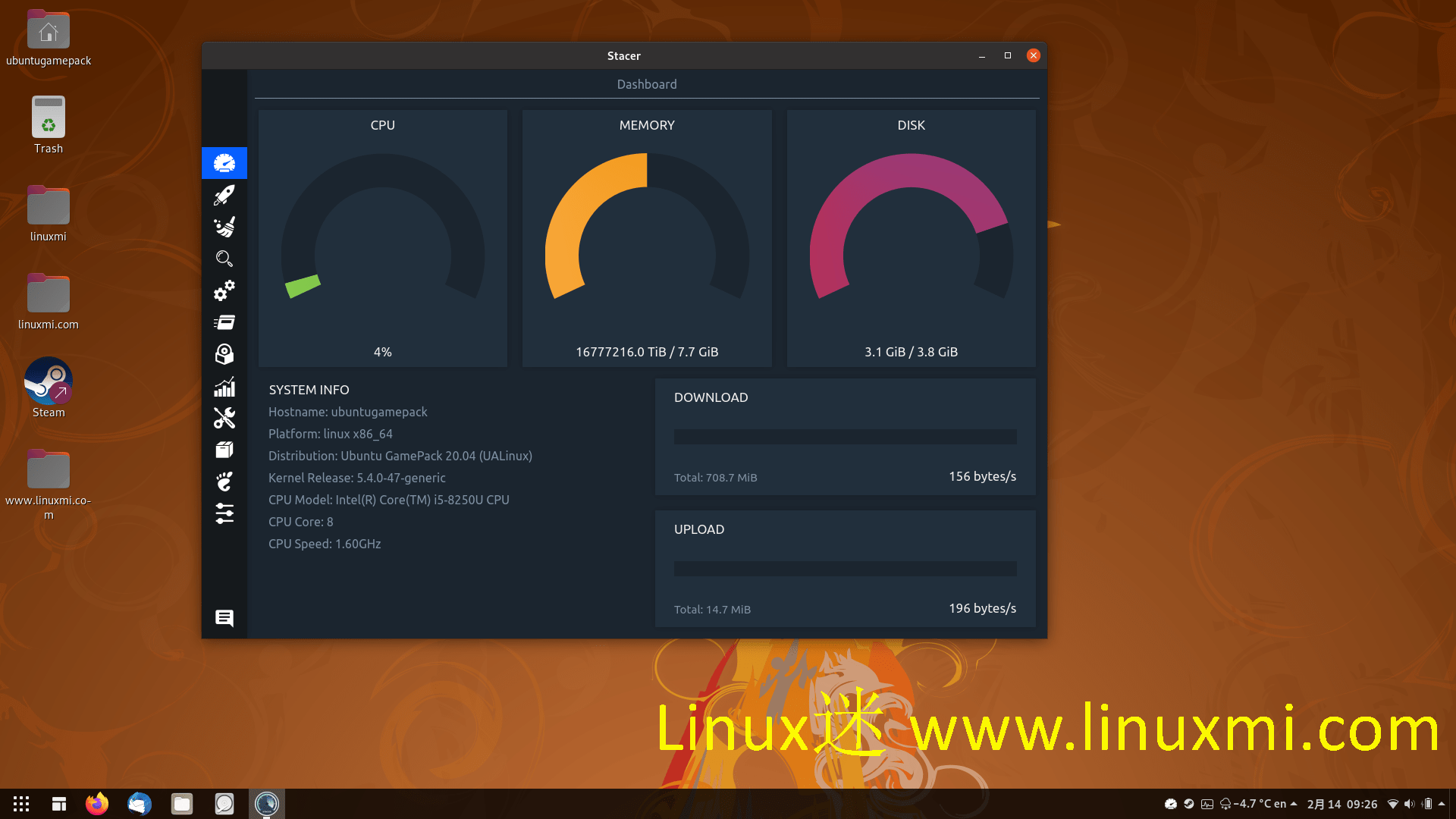
Task: Open System Cleaner broom icon
Action: coord(224,227)
